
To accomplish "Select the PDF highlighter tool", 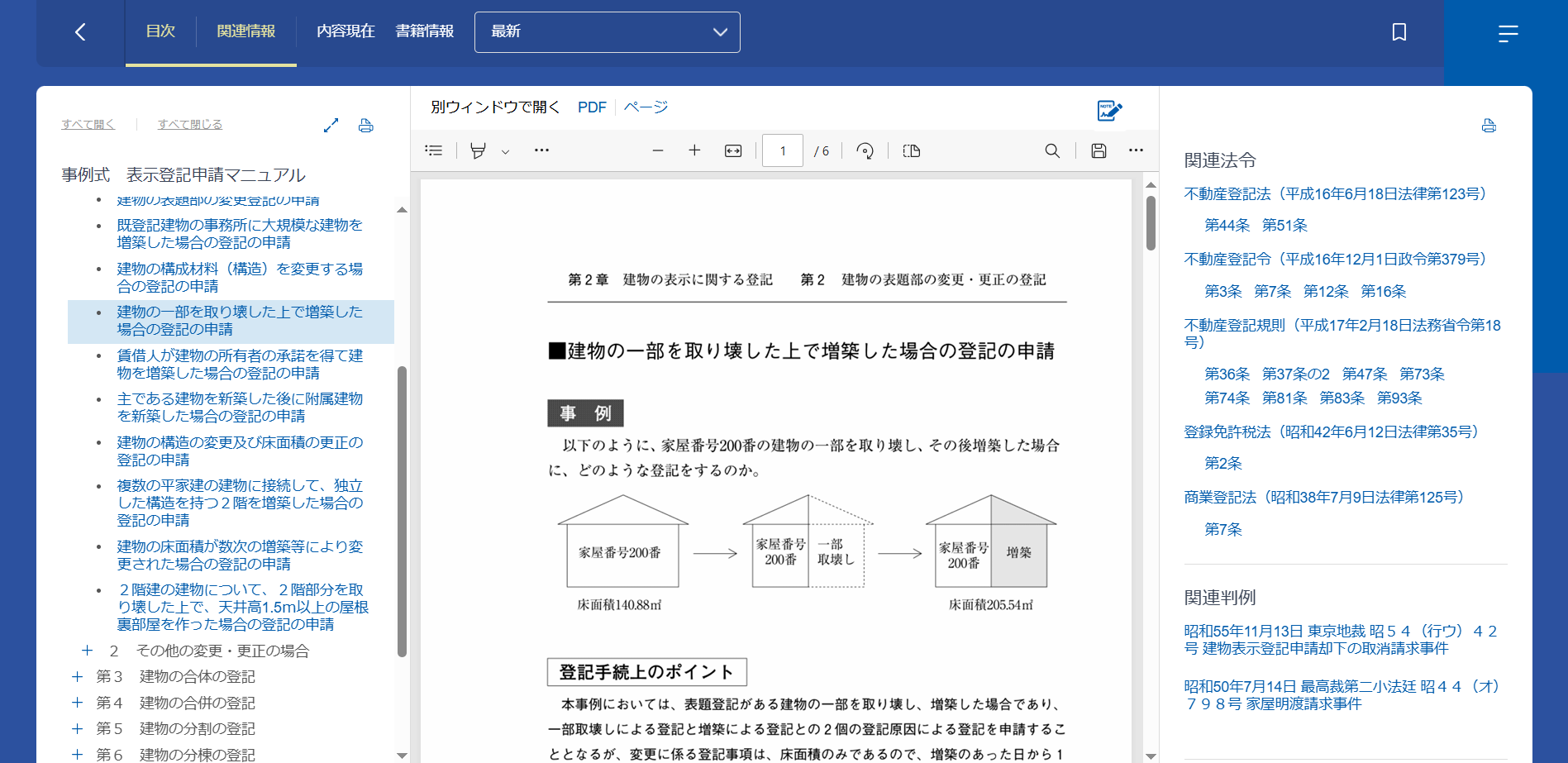I will 478,150.
